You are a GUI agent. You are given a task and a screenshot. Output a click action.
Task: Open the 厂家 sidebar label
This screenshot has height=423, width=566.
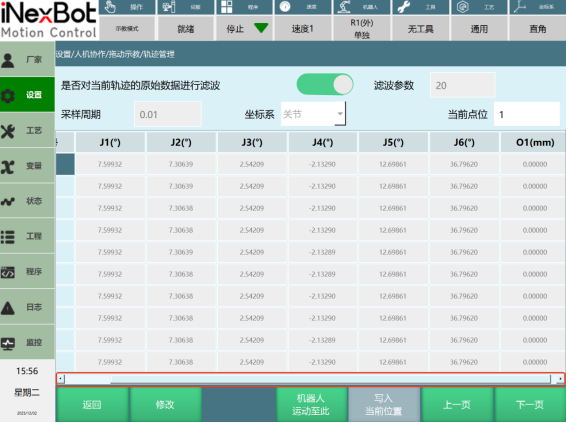click(x=34, y=60)
